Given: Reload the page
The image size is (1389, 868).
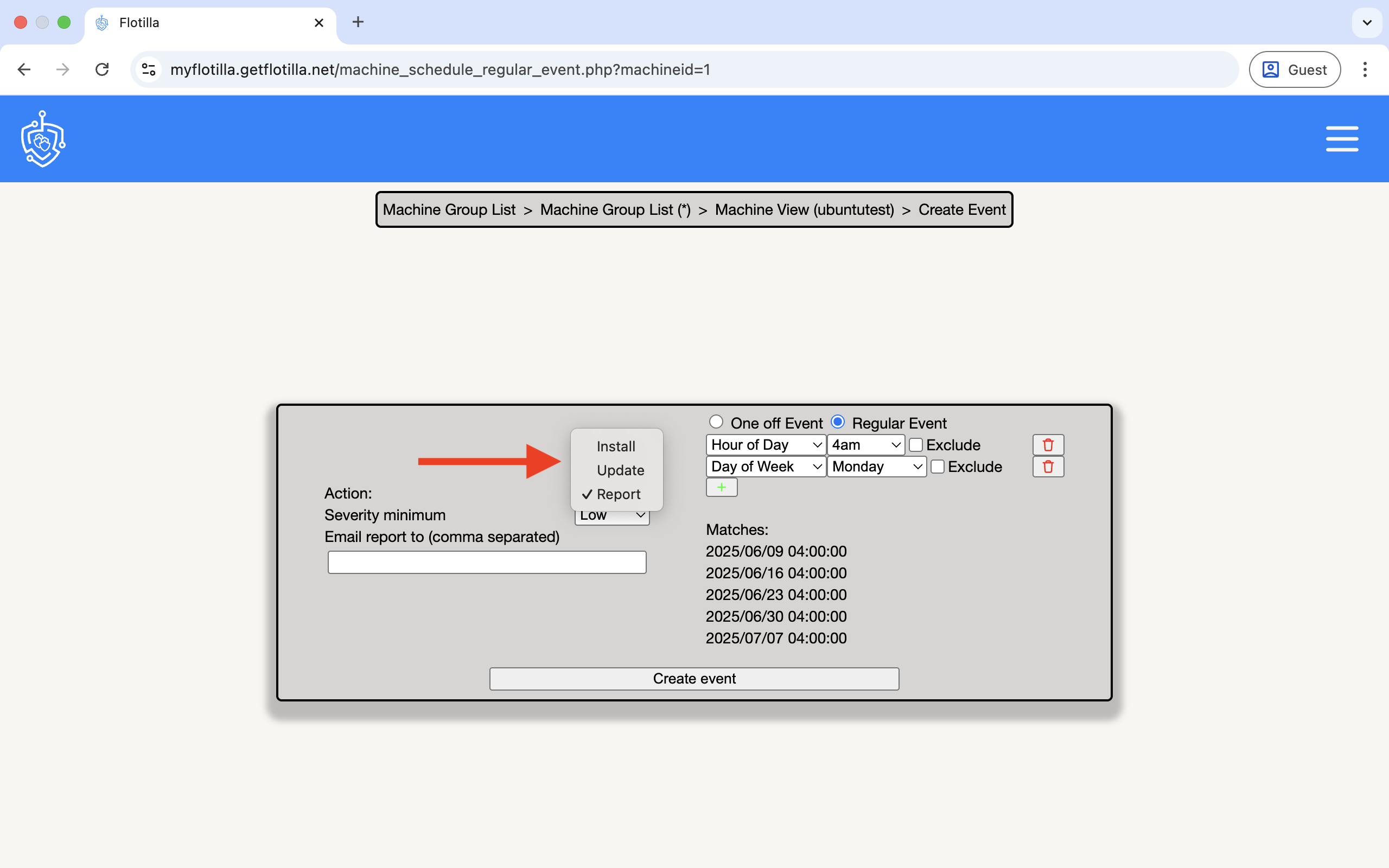Looking at the screenshot, I should 102,69.
